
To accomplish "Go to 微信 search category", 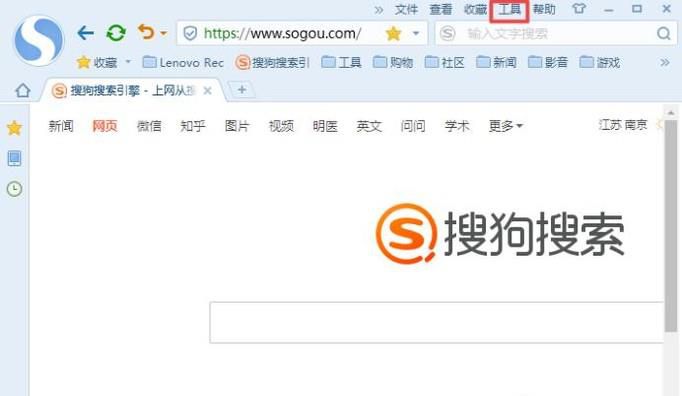I will (149, 126).
